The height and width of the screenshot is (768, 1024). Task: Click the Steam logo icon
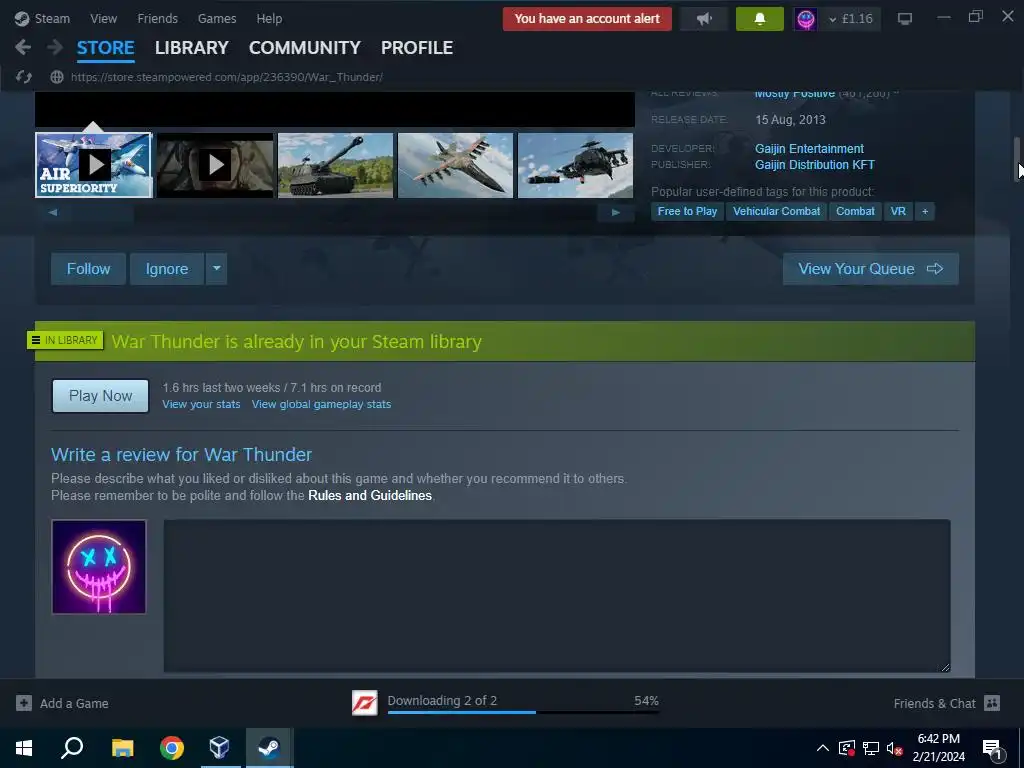pos(22,18)
